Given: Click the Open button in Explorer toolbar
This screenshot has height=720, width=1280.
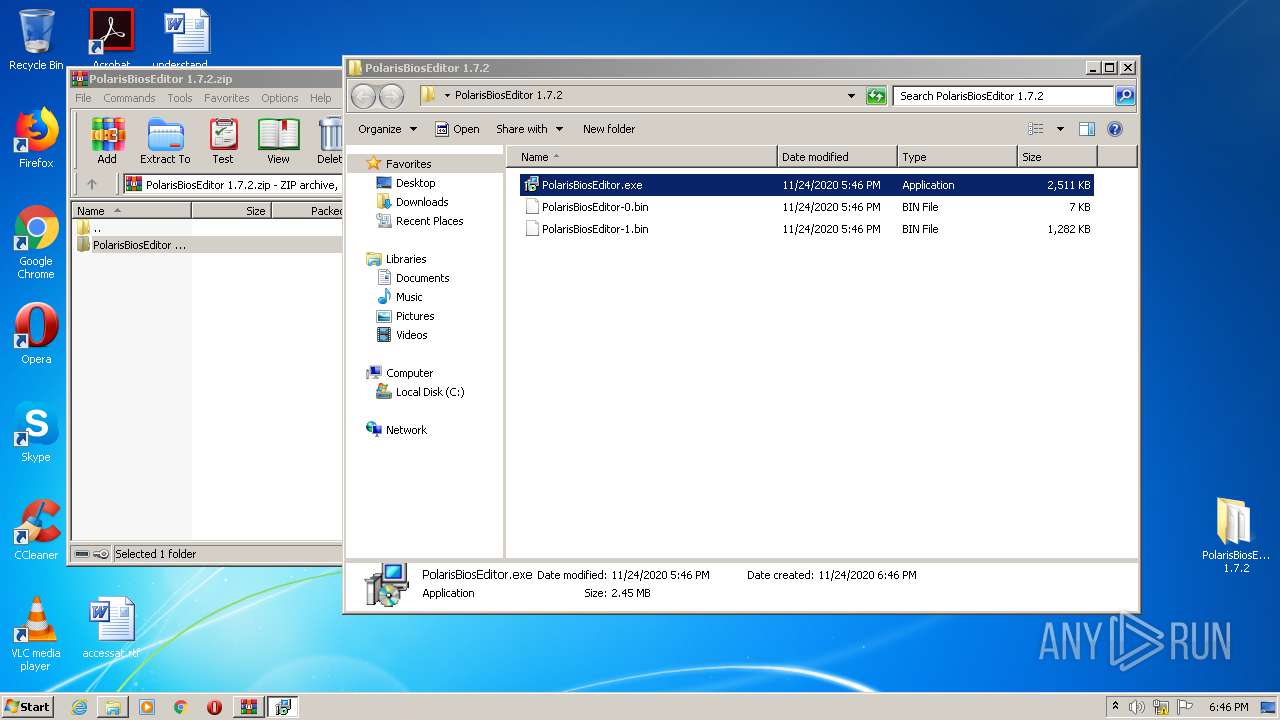Looking at the screenshot, I should point(457,129).
